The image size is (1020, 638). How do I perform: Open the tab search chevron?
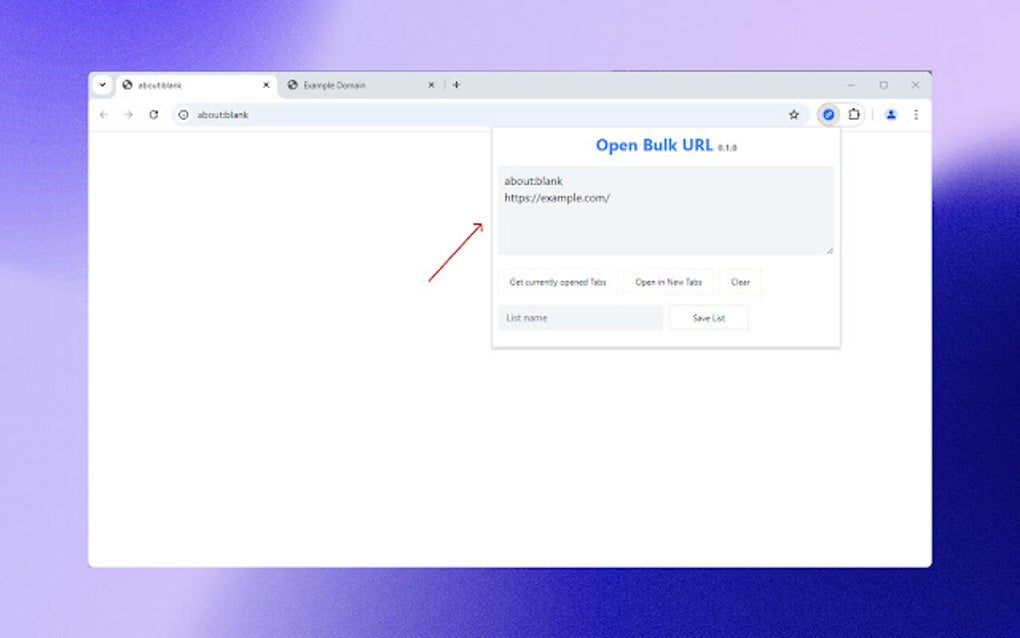click(101, 85)
